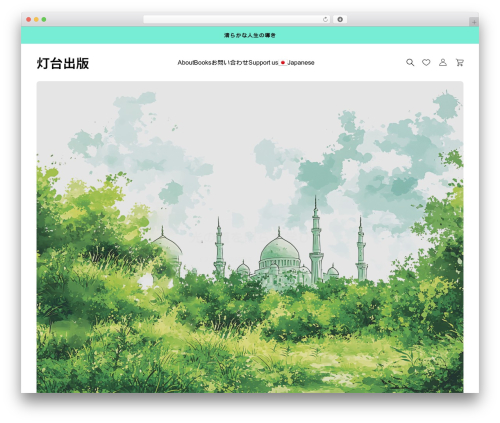The height and width of the screenshot is (423, 500).
Task: Reload the page via refresh icon
Action: coord(325,20)
